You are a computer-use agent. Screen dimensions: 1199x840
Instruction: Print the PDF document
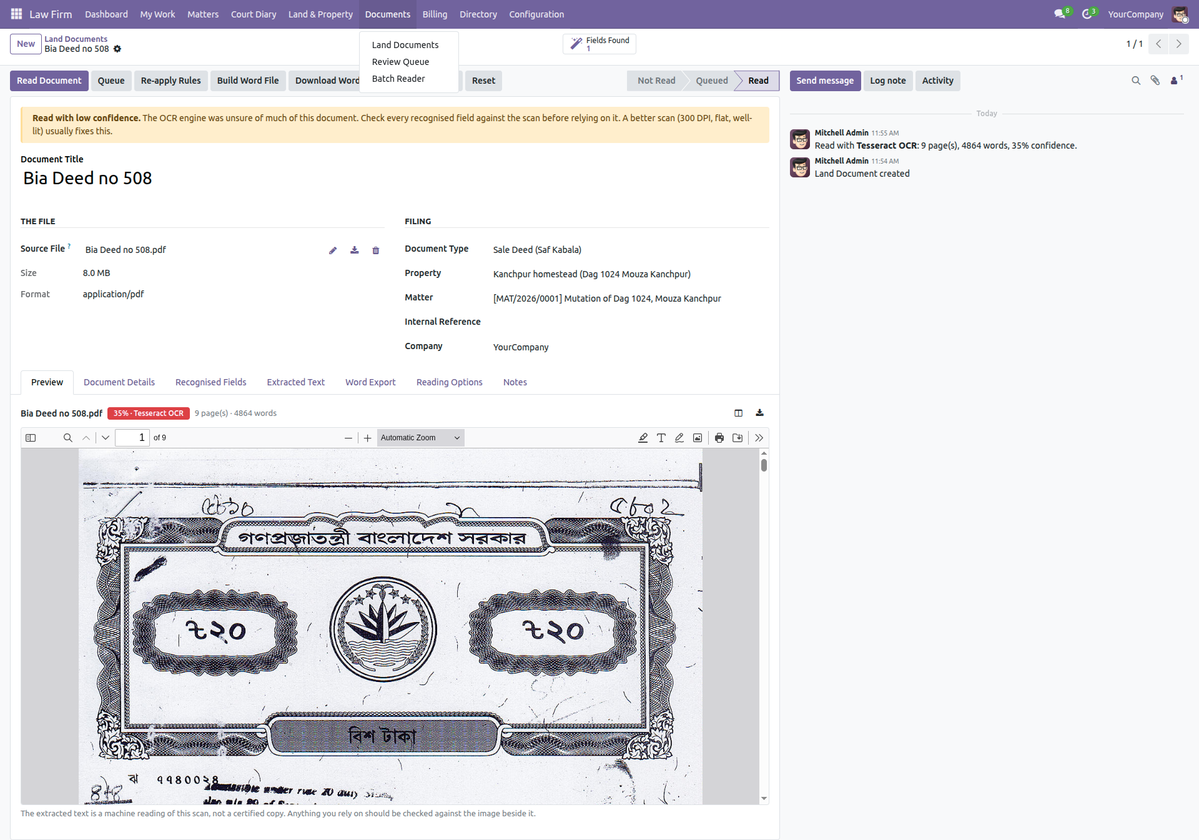719,438
